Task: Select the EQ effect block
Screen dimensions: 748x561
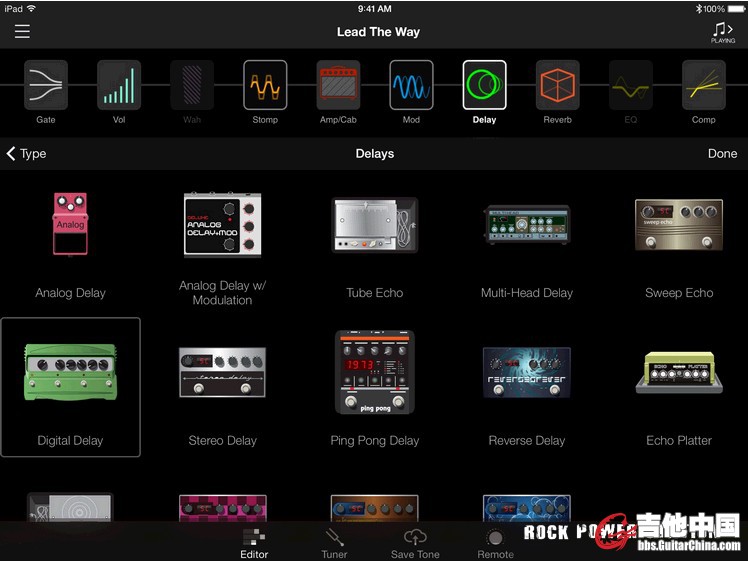Action: click(x=631, y=85)
